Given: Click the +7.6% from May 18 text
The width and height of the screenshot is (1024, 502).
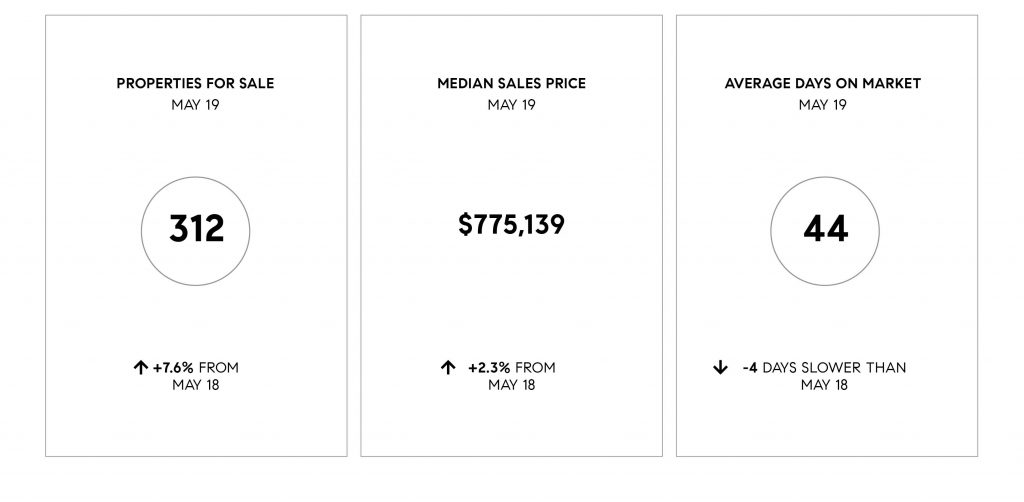Looking at the screenshot, I should point(196,376).
